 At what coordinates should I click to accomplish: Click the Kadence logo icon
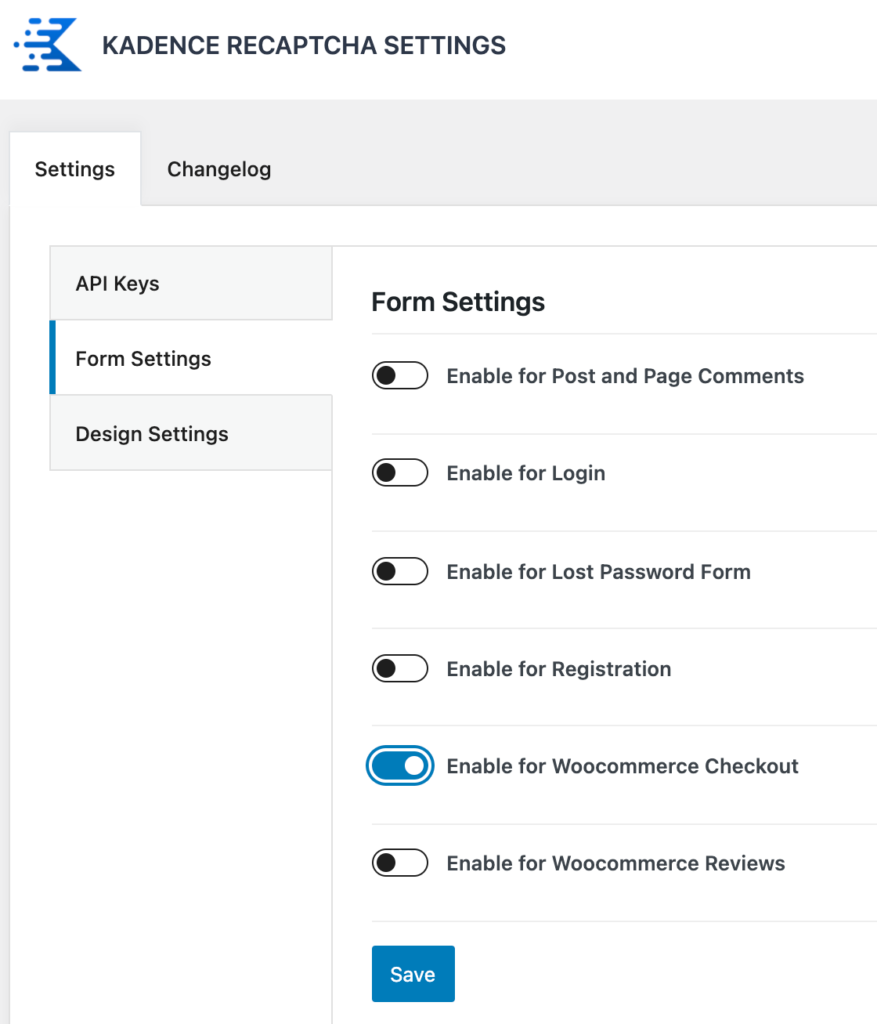pos(48,45)
